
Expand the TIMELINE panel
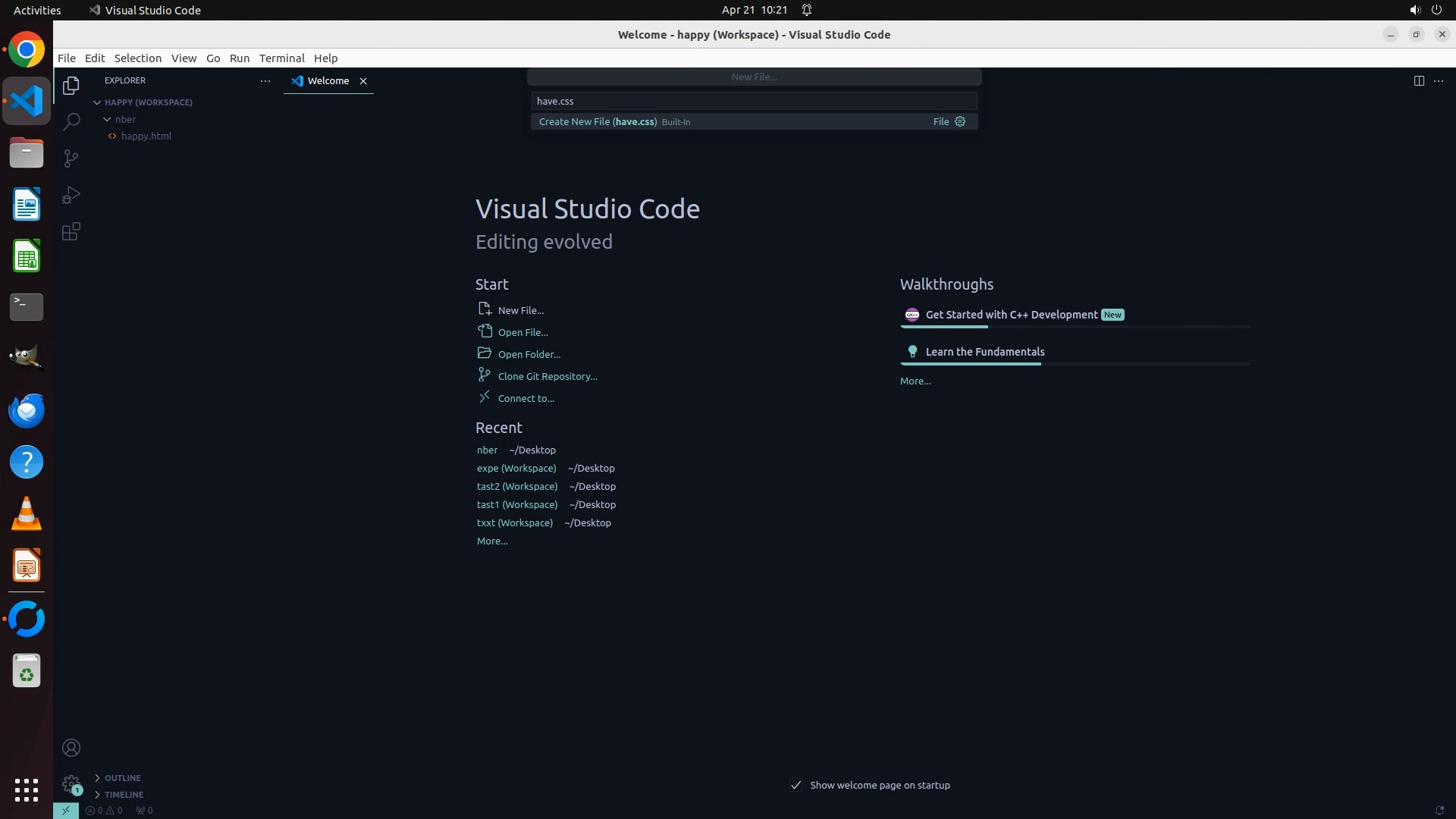click(x=124, y=795)
